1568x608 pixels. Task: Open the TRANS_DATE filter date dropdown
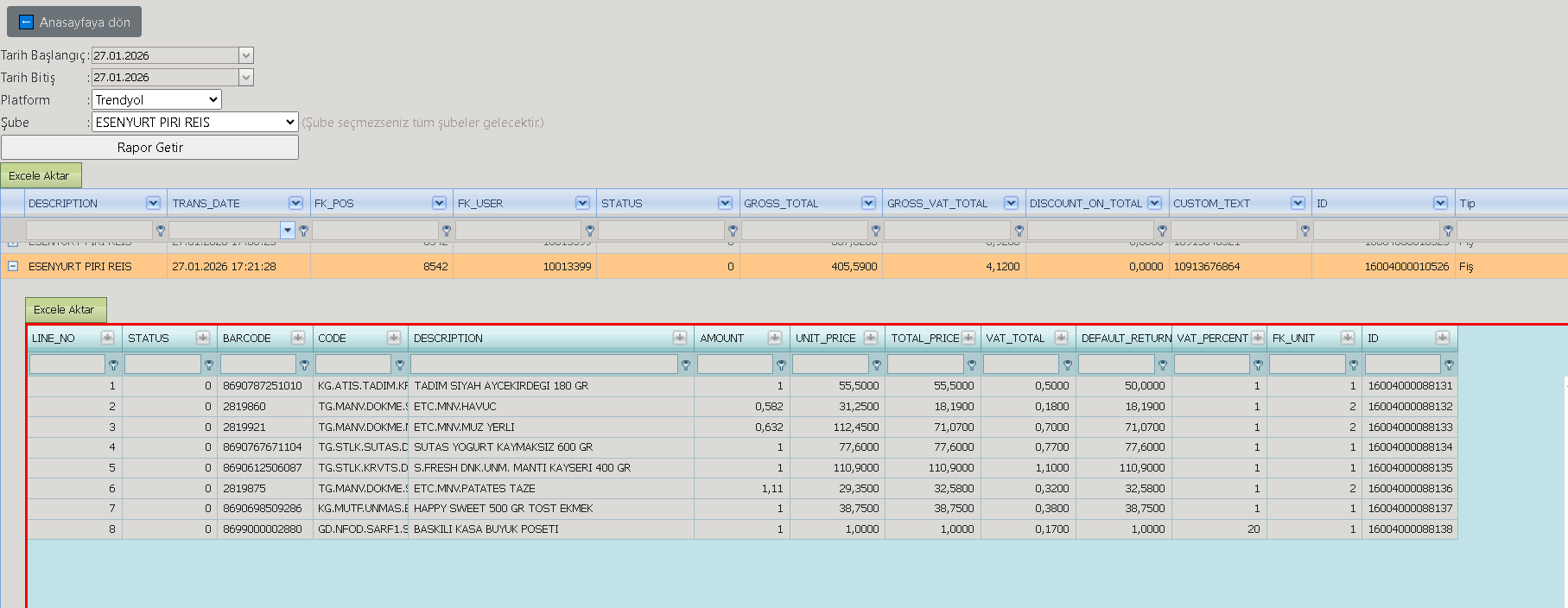point(288,230)
